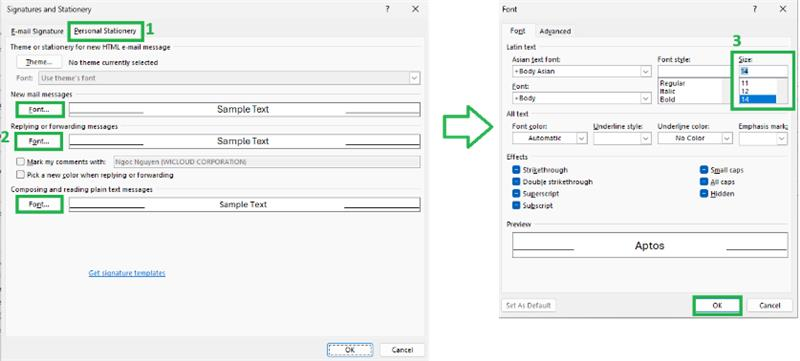Expand the Underline style dropdown

pyautogui.click(x=646, y=138)
